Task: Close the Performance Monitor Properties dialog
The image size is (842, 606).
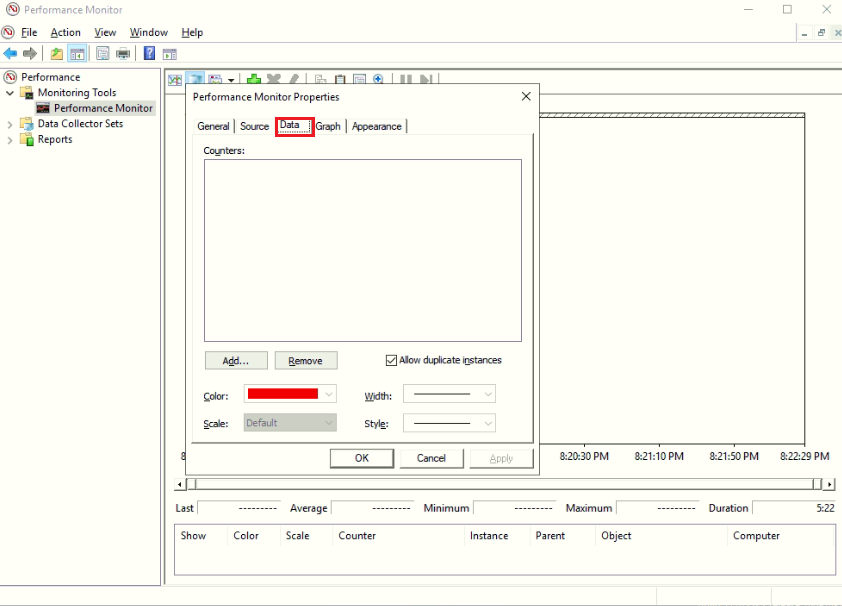Action: 526,96
